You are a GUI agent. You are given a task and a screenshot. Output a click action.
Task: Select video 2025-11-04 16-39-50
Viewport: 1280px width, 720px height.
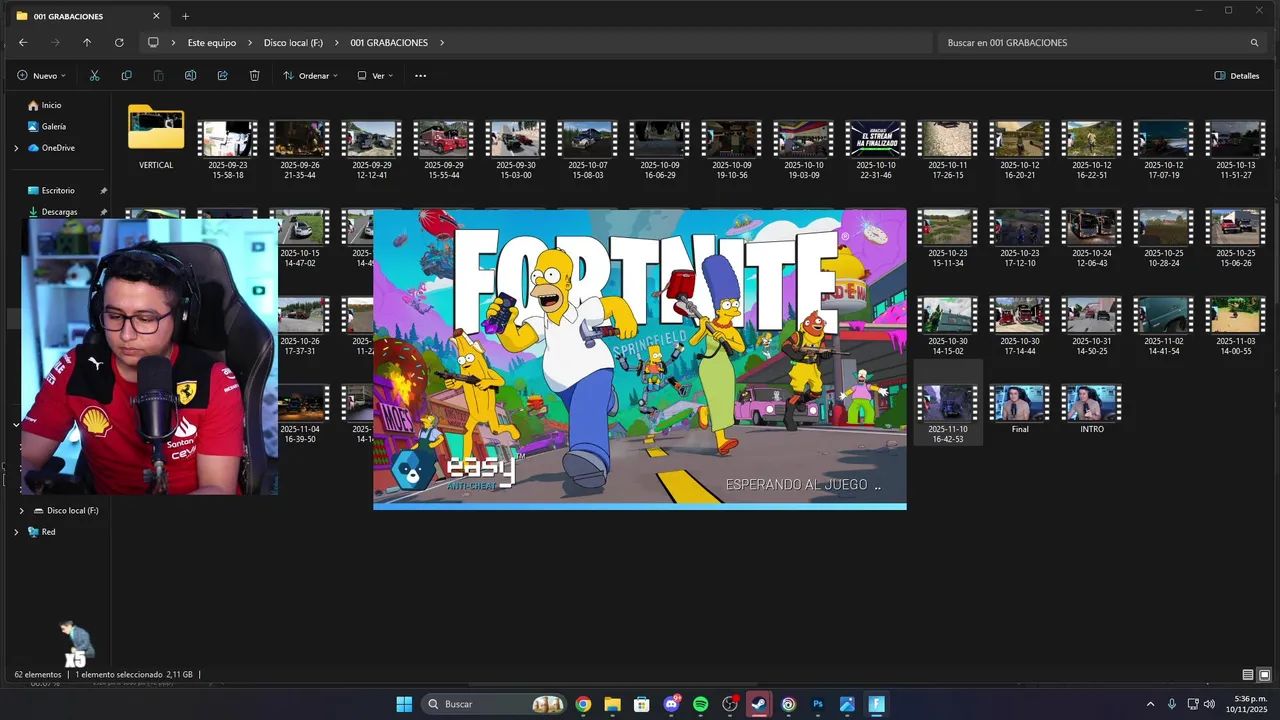click(300, 414)
